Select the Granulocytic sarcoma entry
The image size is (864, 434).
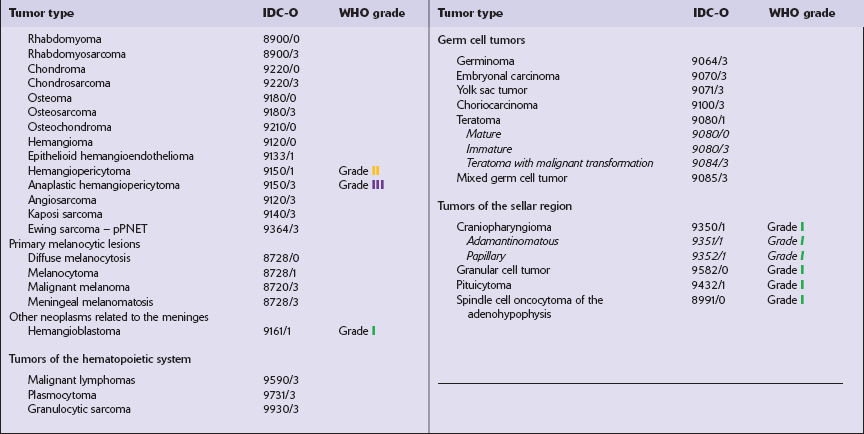(79, 409)
